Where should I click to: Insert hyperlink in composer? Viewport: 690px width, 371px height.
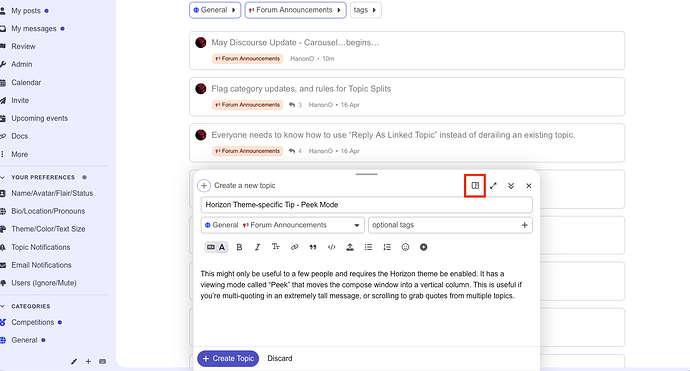pos(294,247)
